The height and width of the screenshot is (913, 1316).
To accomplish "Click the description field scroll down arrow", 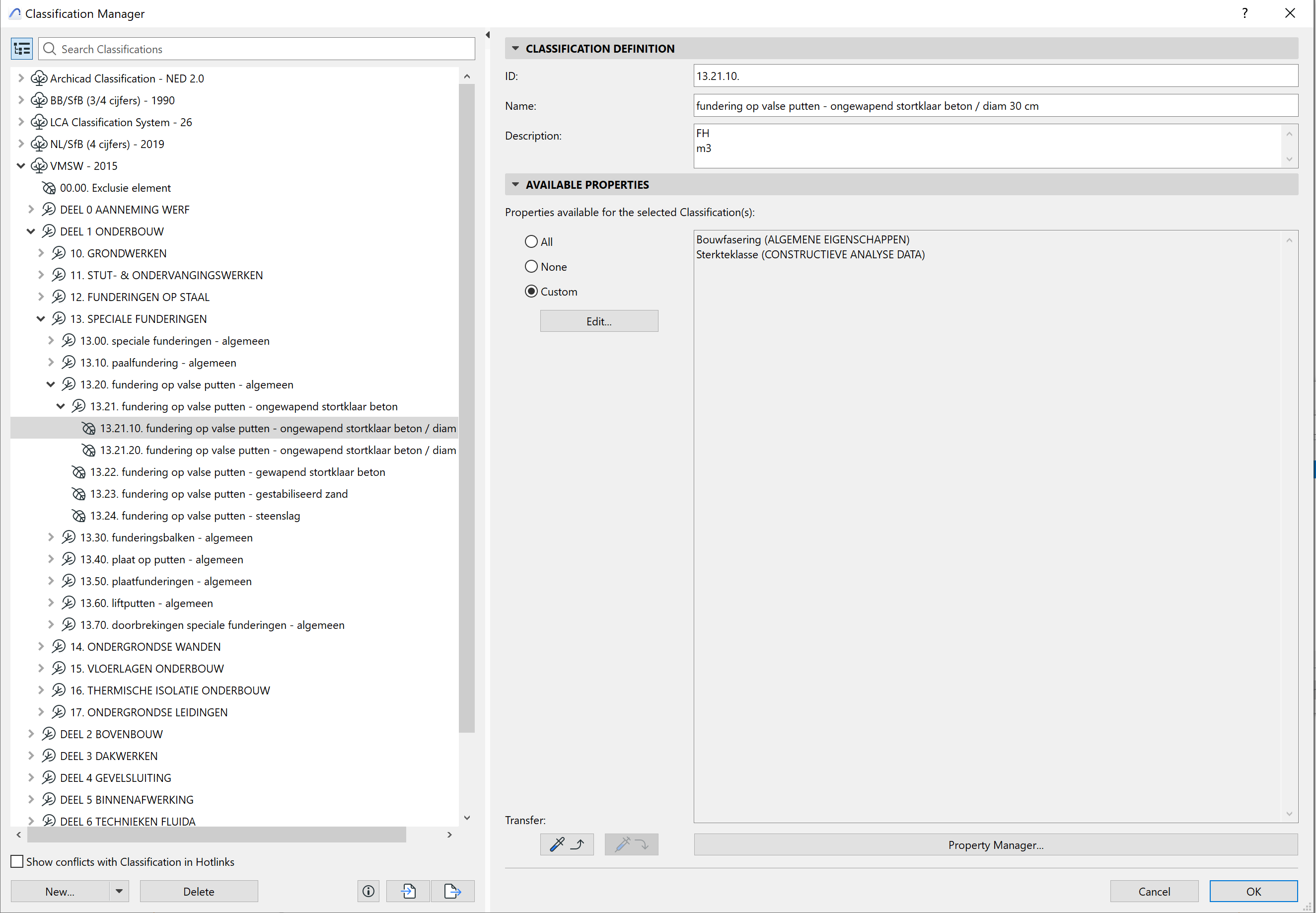I will 1289,159.
